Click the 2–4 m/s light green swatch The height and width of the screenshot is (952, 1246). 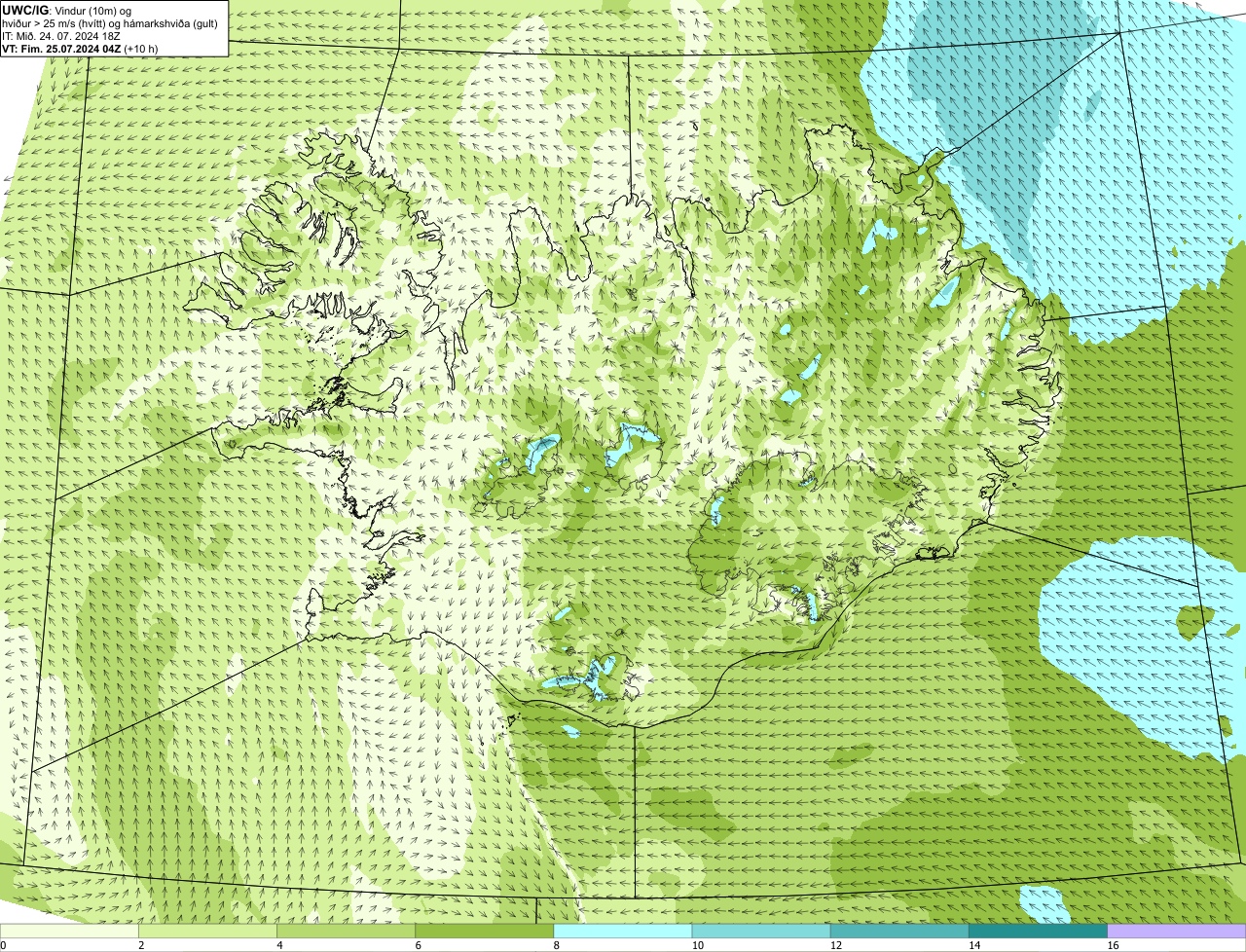coord(208,932)
